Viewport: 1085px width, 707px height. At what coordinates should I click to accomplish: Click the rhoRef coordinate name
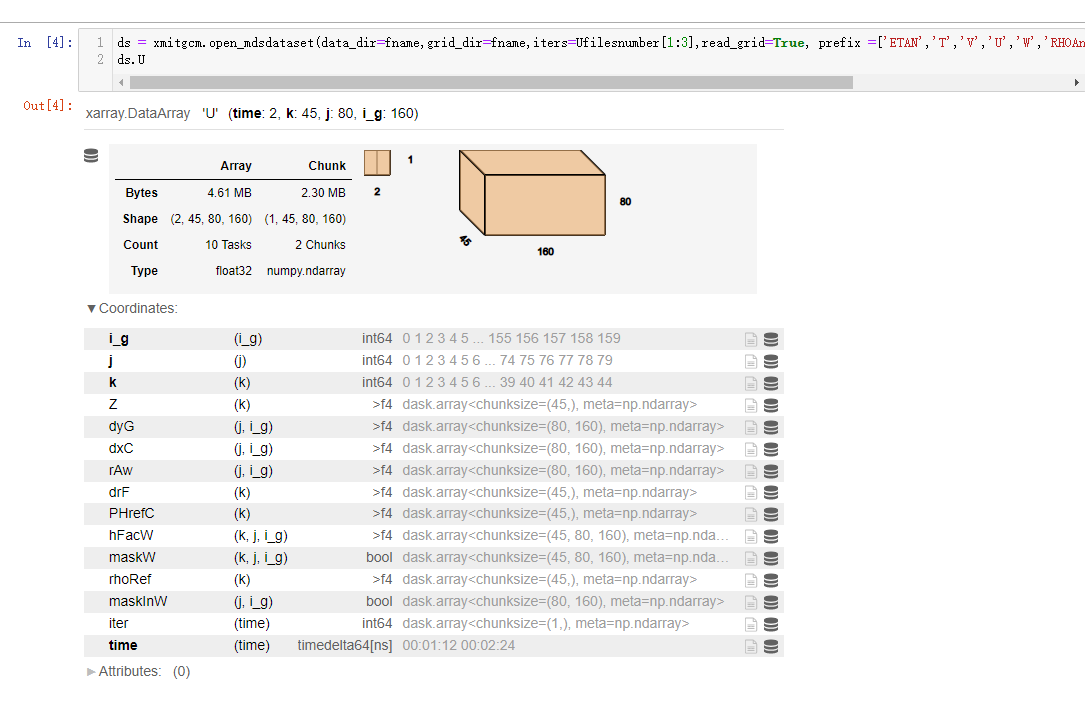(x=129, y=579)
